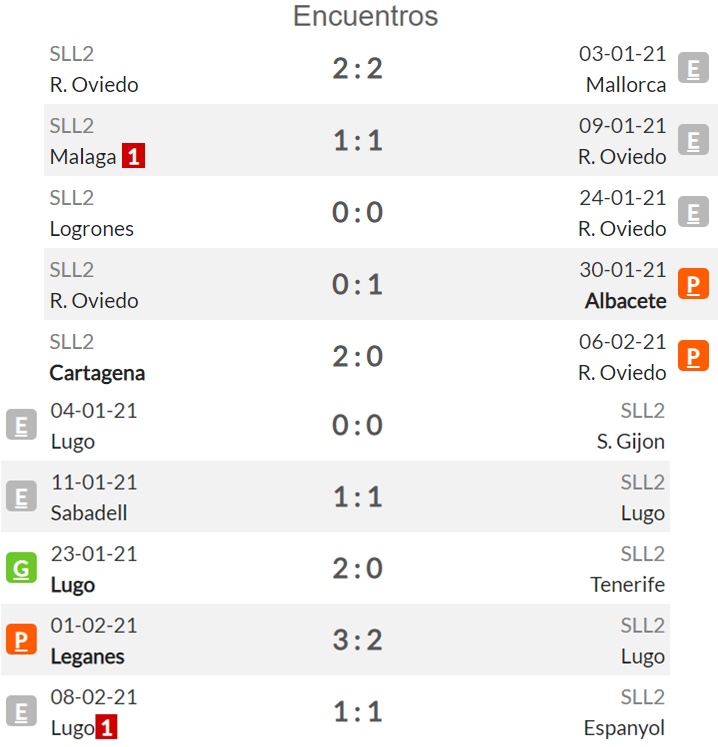Screen dimensions: 718x747
Task: Open the Leganes team link
Action: click(88, 656)
